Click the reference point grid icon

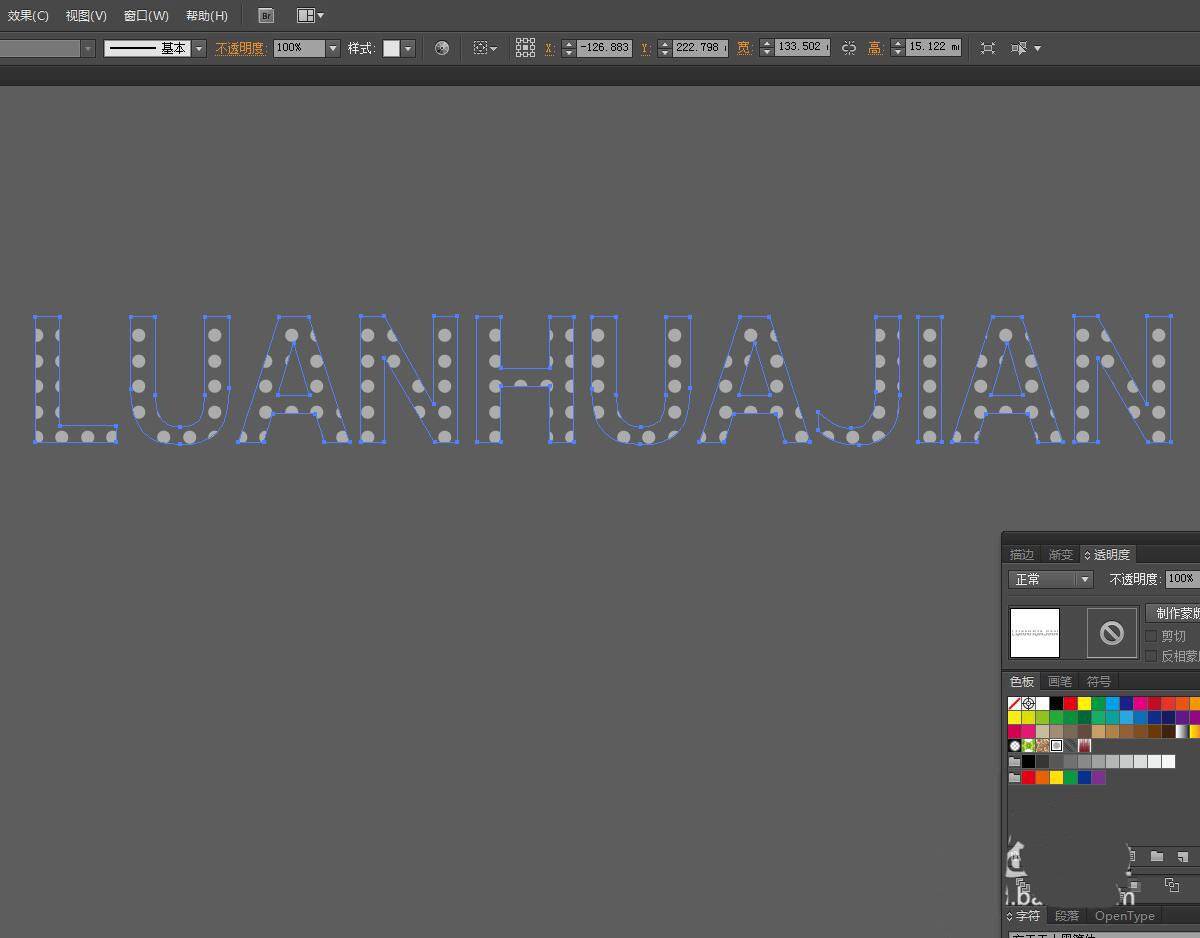[525, 48]
